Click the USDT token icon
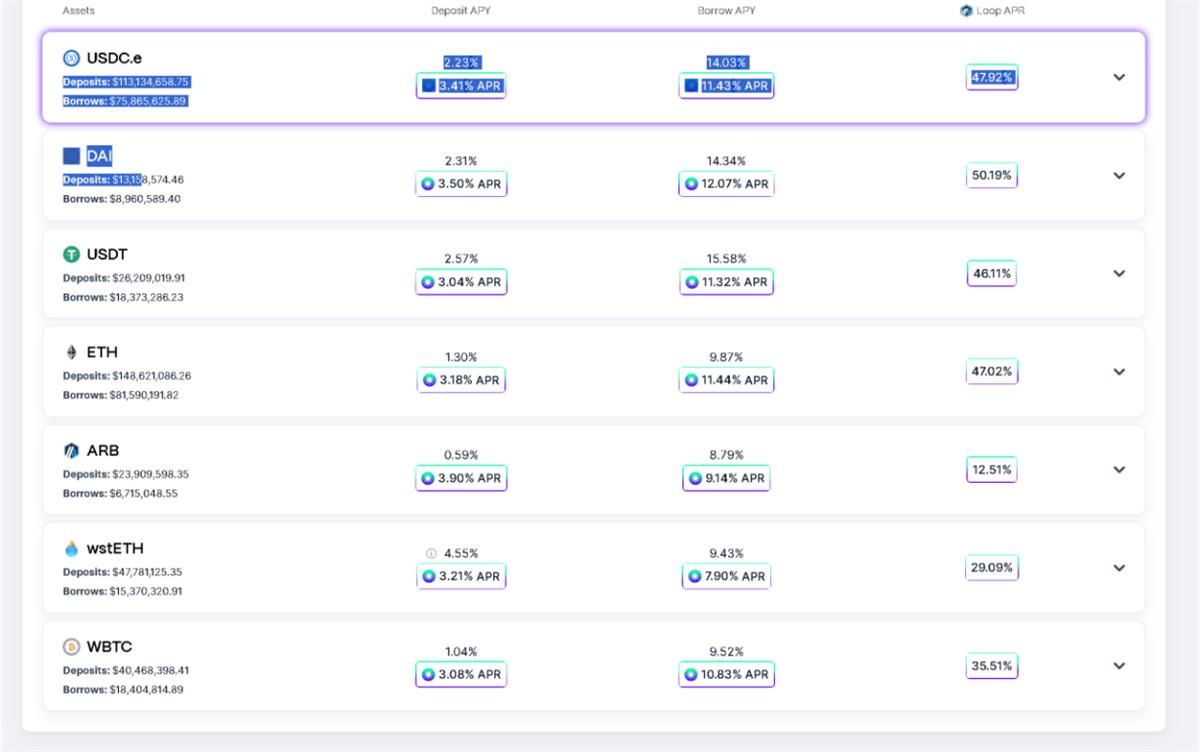Screen dimensions: 1200x752 pyautogui.click(x=71, y=255)
